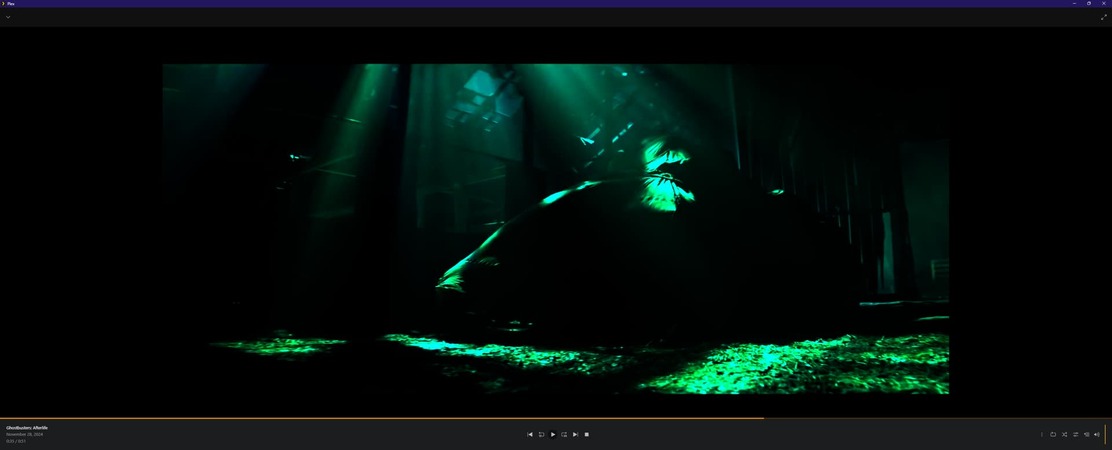The height and width of the screenshot is (450, 1112).
Task: Open playback settings sliders
Action: [x=1076, y=434]
